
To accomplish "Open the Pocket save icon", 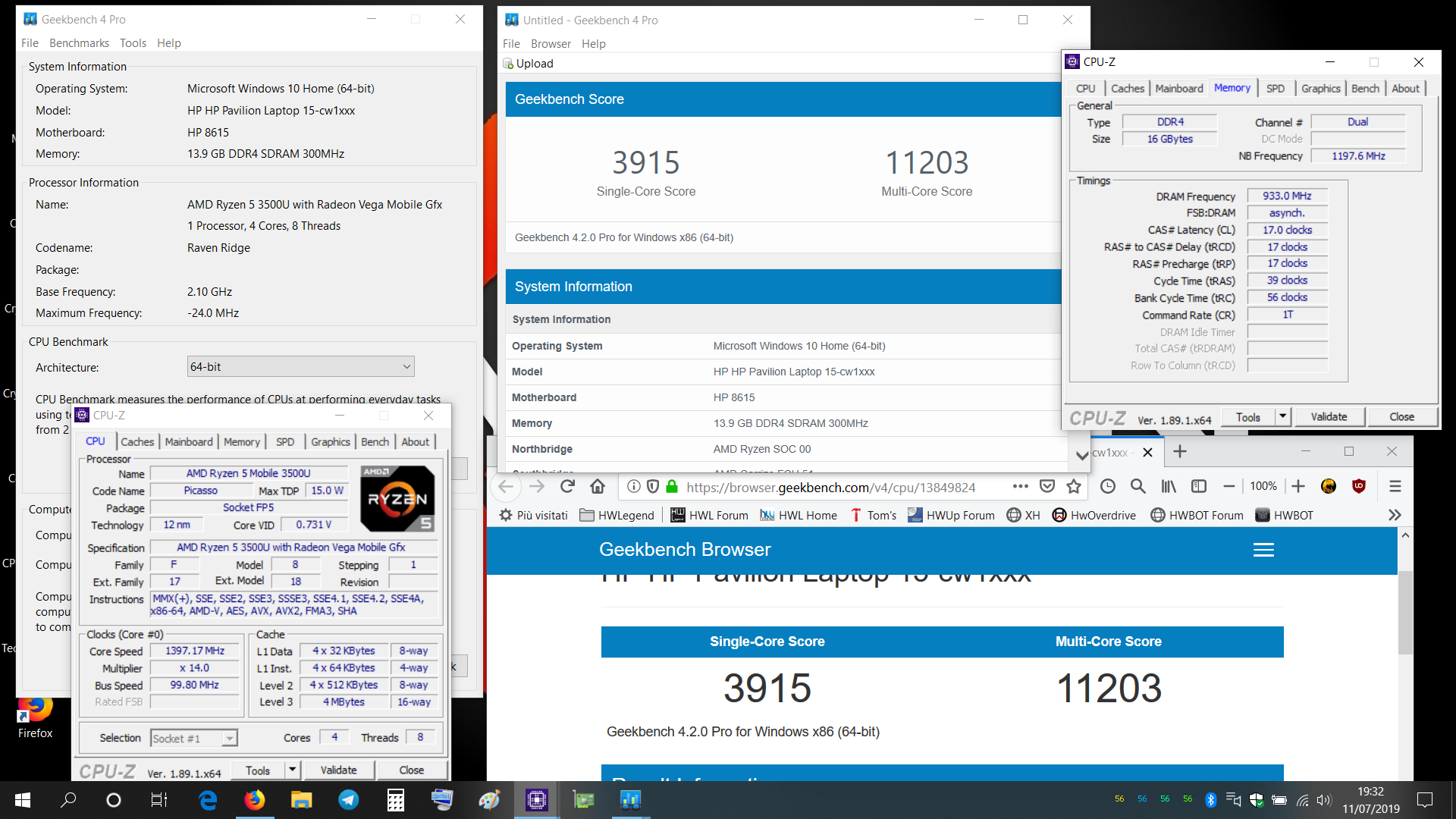I will pyautogui.click(x=1047, y=487).
